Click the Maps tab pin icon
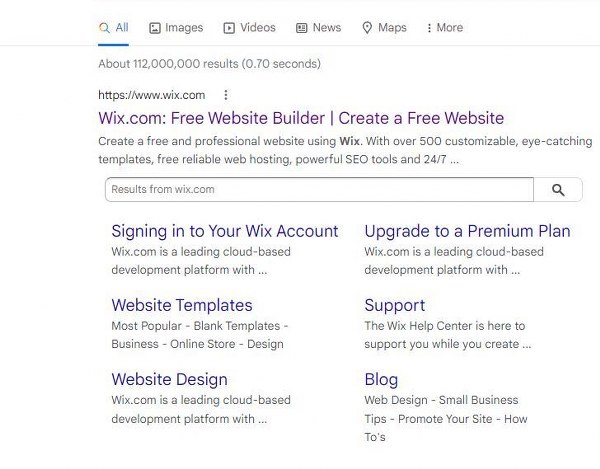The height and width of the screenshot is (469, 600). pos(367,28)
